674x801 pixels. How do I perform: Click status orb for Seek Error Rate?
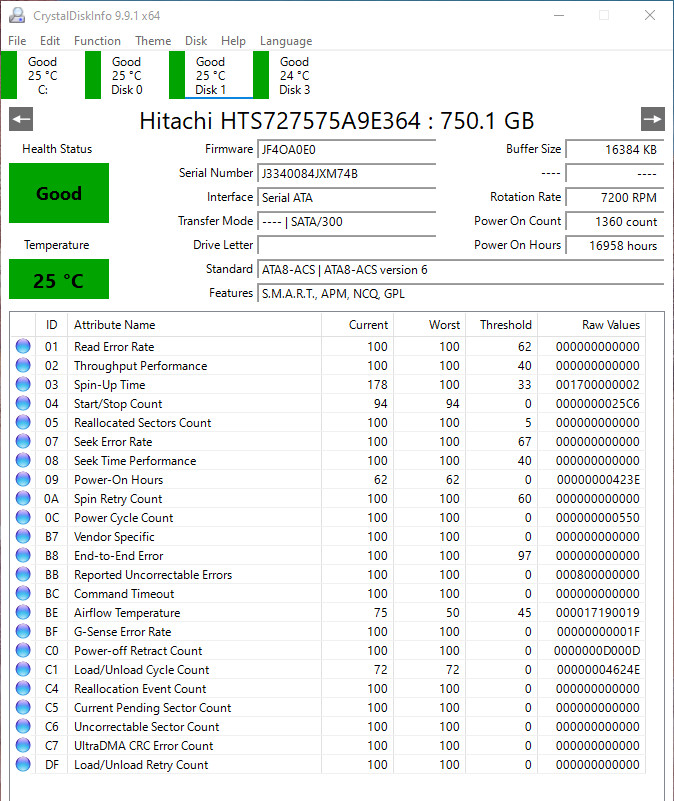tap(23, 441)
